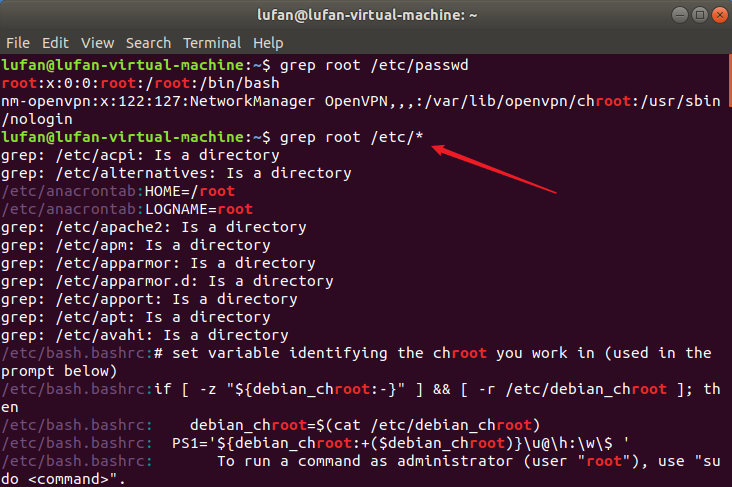Open the Terminal menu
This screenshot has height=487, width=732.
coord(212,43)
